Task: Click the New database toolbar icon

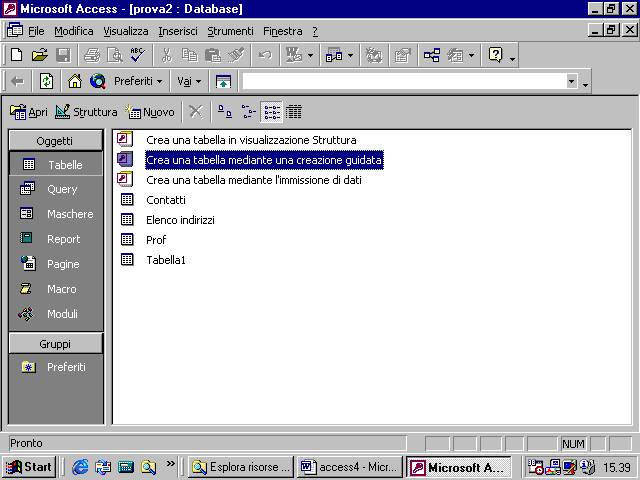Action: coord(16,55)
